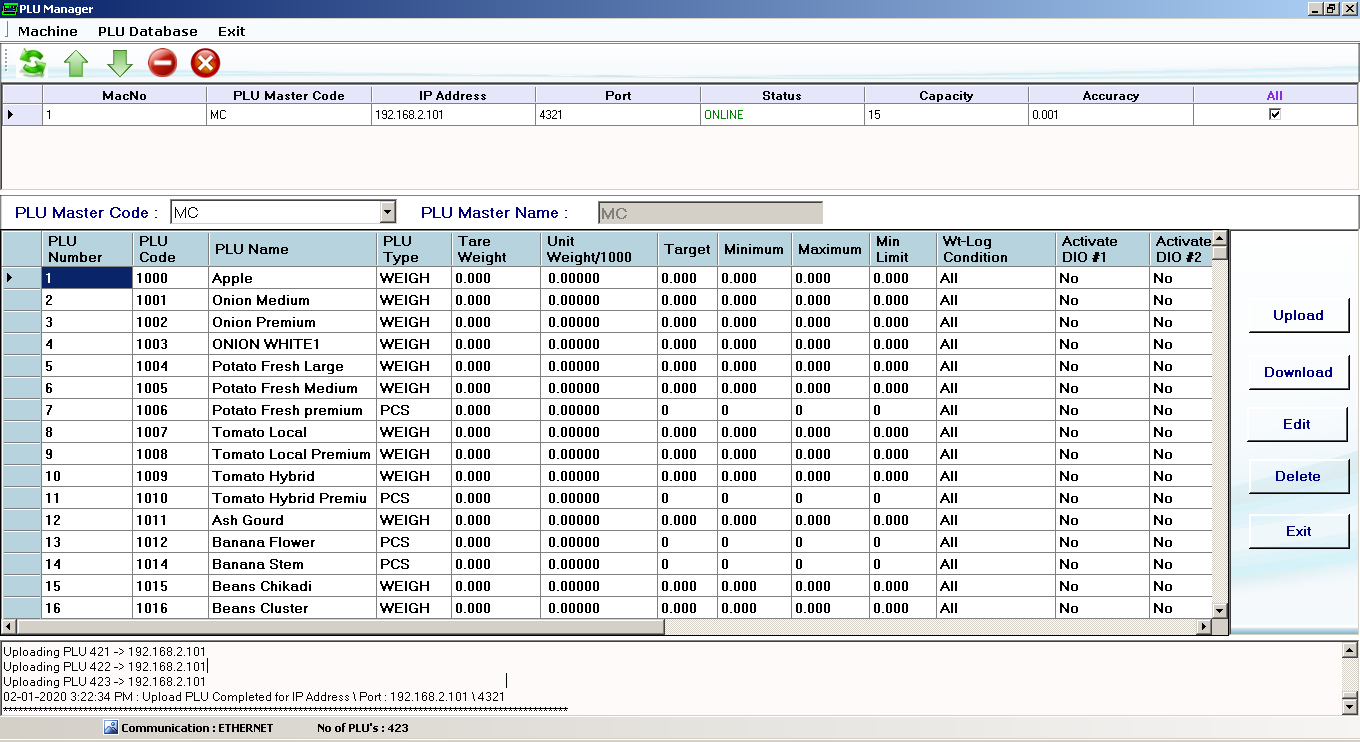Click the green up arrow upload icon
Viewport: 1360px width, 742px height.
(76, 63)
